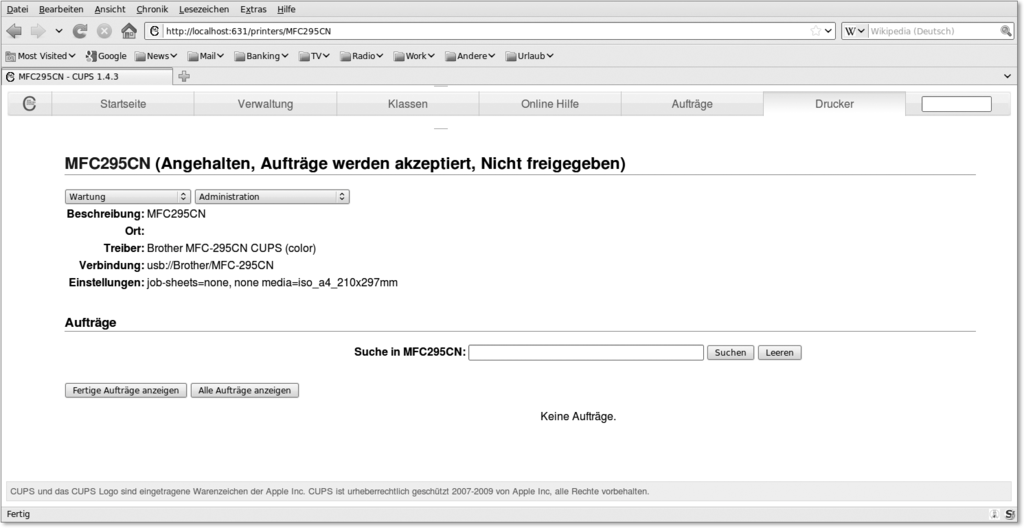1024x528 pixels.
Task: Click the stop loading icon
Action: coord(104,31)
